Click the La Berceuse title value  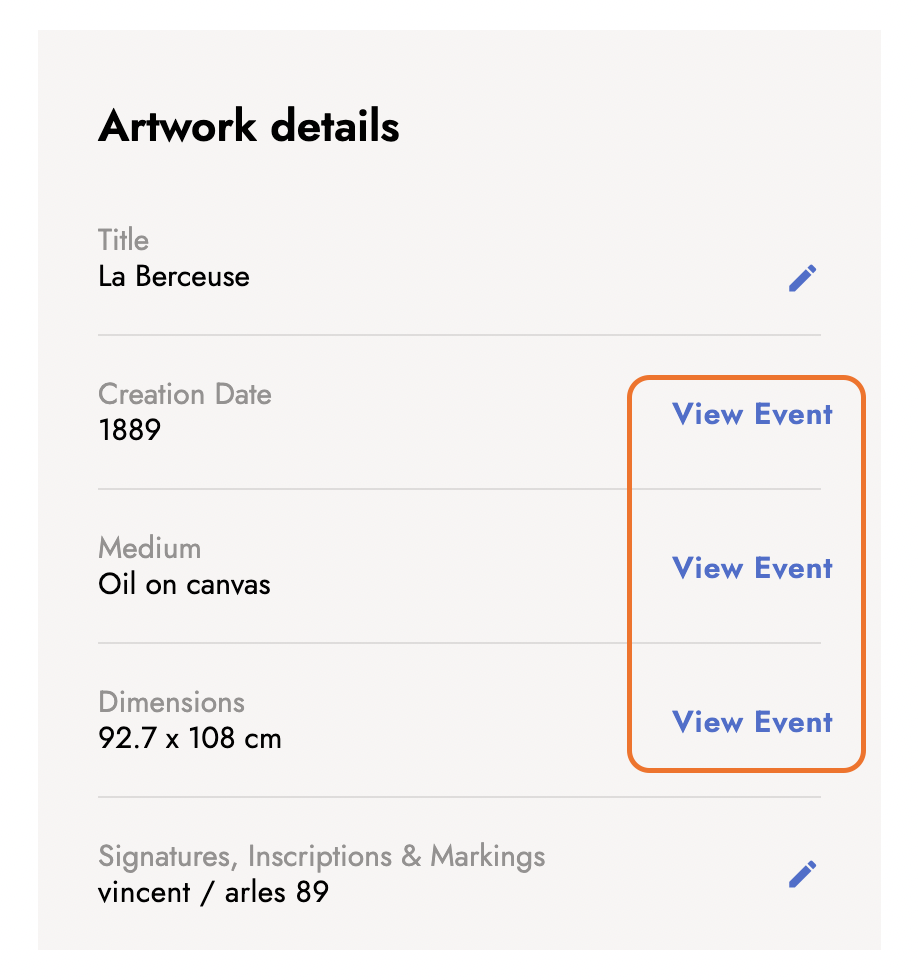pos(174,276)
